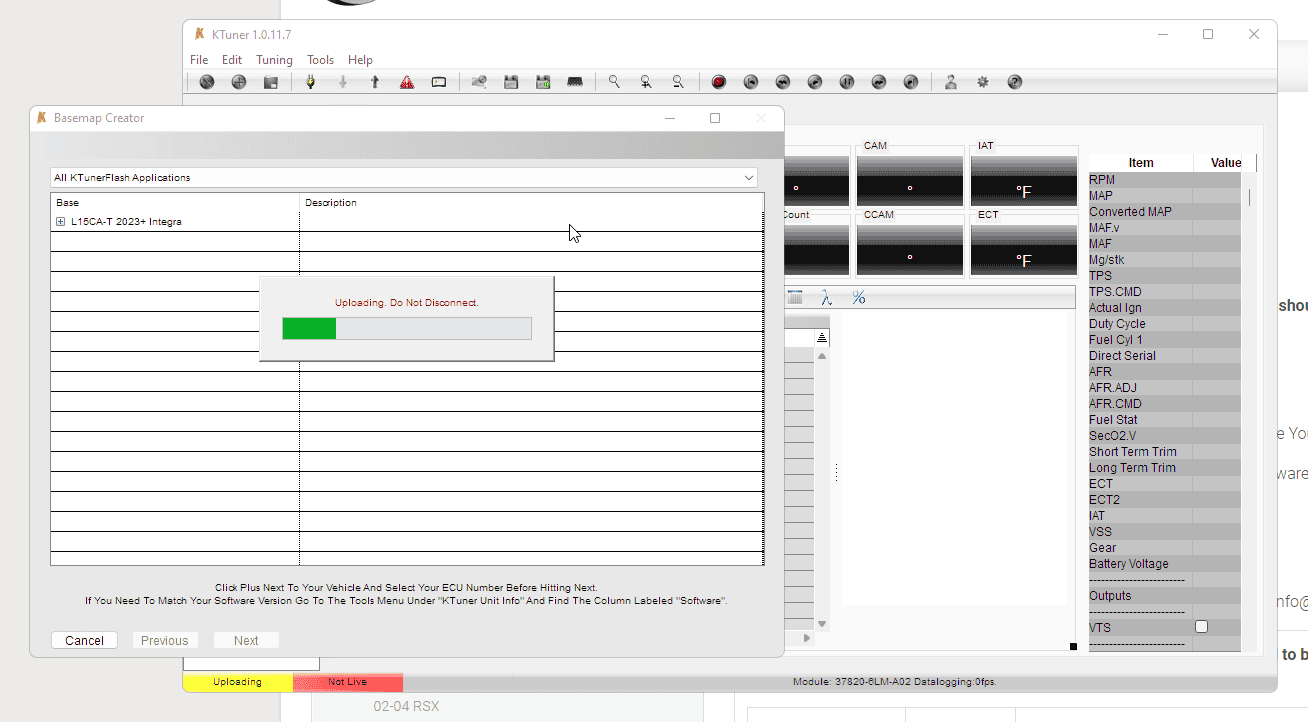This screenshot has width=1308, height=722.
Task: Open the Tuning menu
Action: (x=274, y=59)
